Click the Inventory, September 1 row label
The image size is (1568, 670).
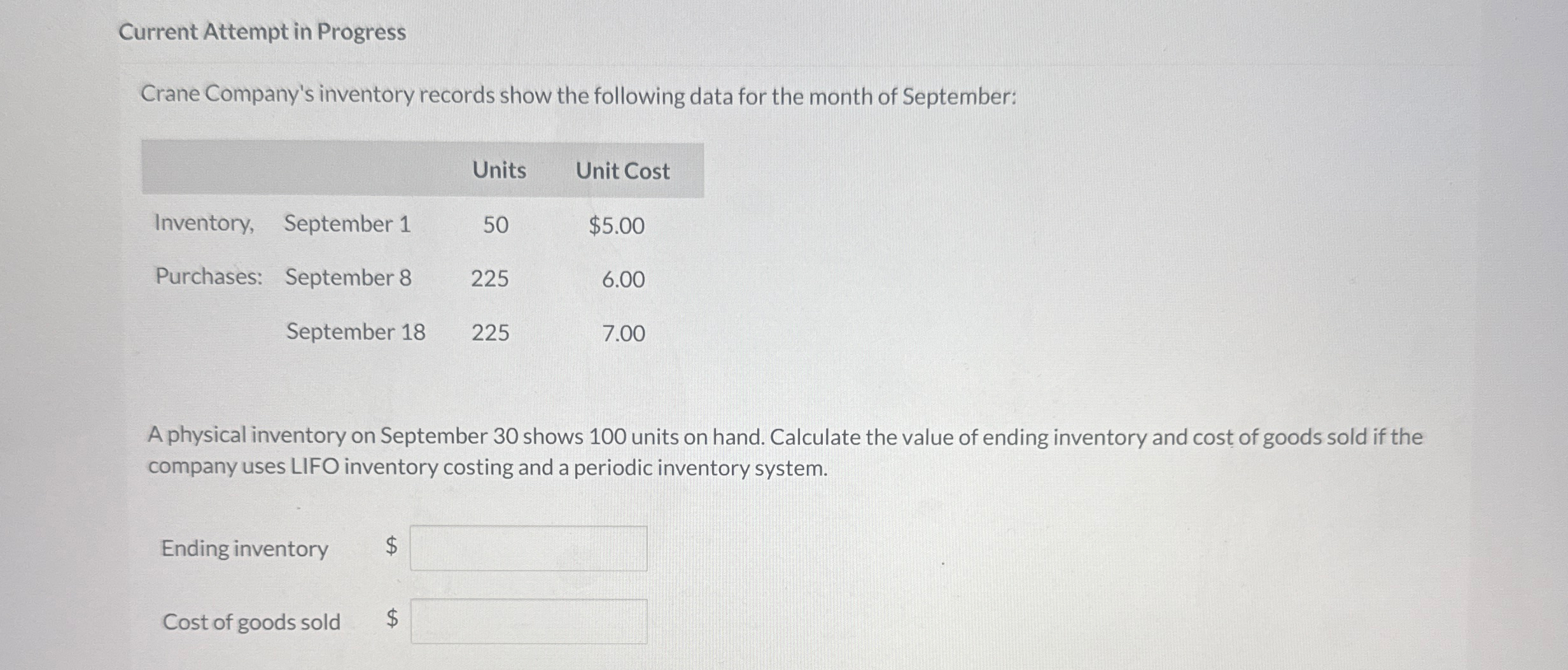283,224
